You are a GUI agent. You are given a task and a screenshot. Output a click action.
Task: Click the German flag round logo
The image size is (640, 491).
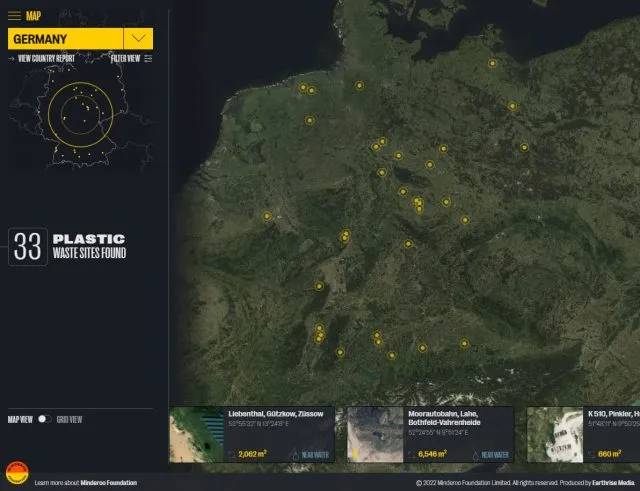pos(17,473)
